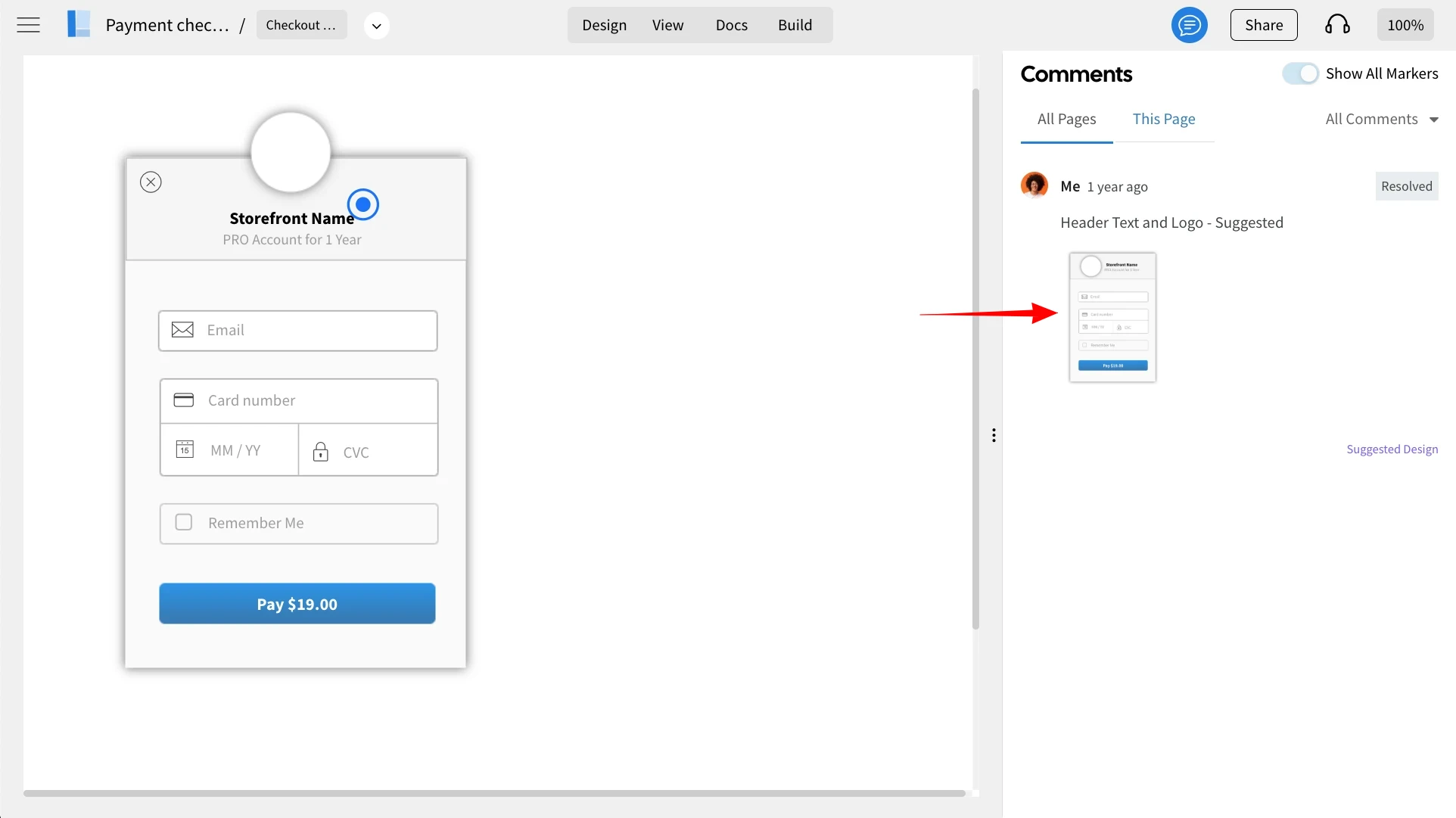Check the Remember Me checkbox
The height and width of the screenshot is (818, 1456).
pyautogui.click(x=184, y=522)
